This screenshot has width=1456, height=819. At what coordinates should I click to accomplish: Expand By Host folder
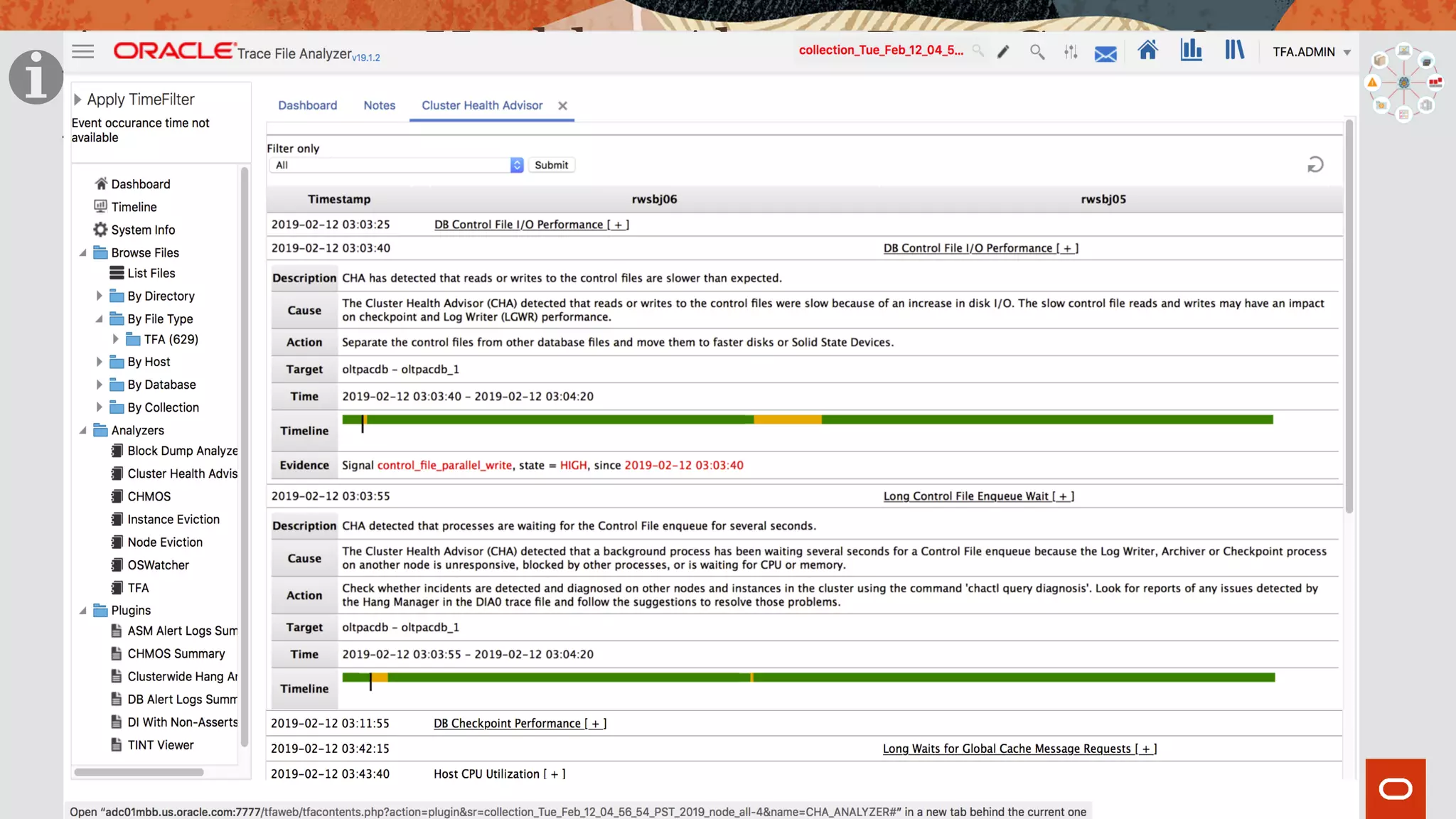100,361
